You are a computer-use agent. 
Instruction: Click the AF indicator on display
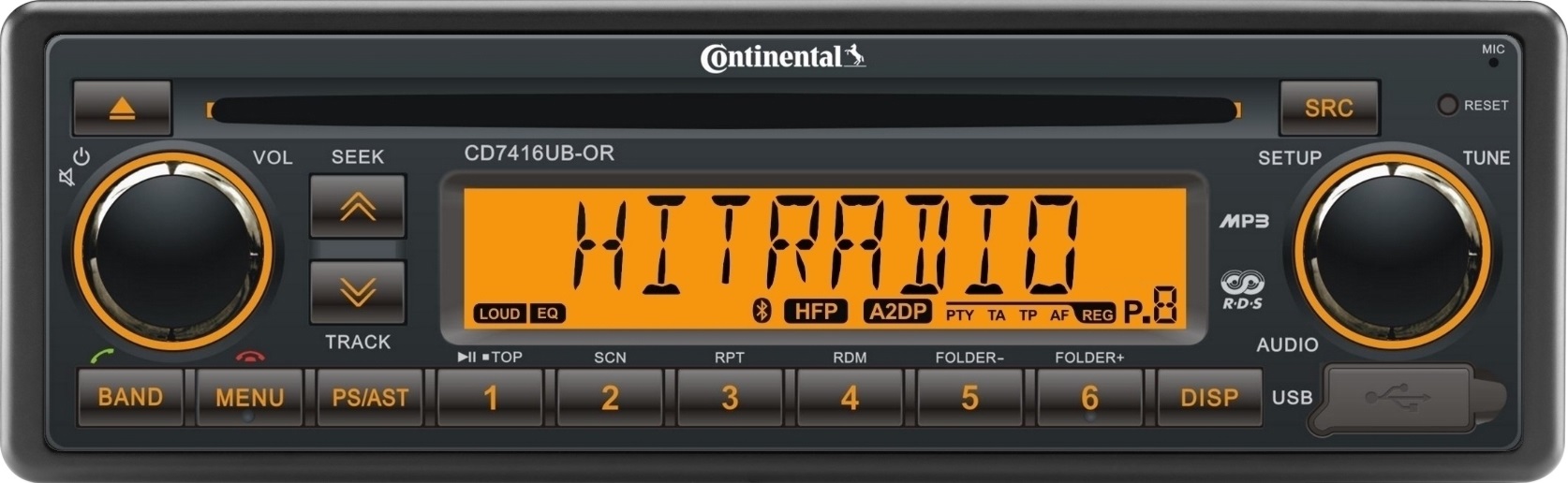point(1058,315)
